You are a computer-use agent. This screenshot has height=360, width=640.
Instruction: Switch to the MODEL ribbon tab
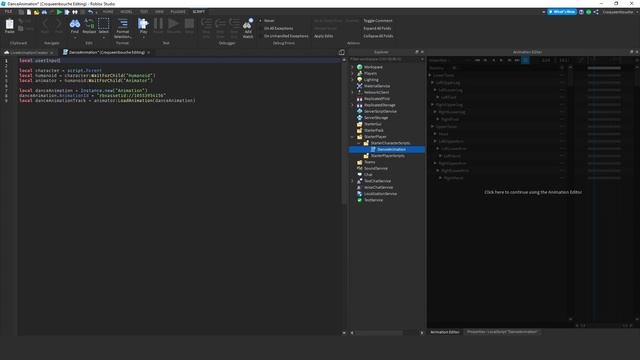tap(126, 12)
